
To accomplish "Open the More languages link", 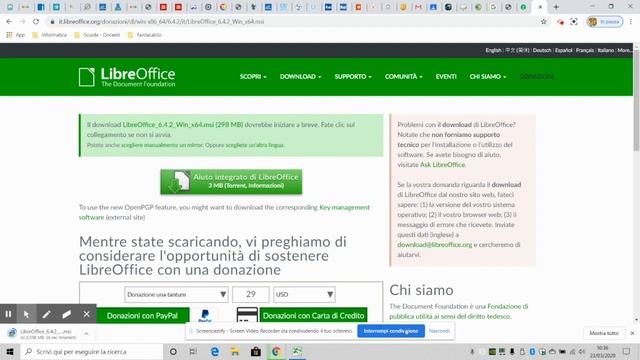I will (624, 50).
